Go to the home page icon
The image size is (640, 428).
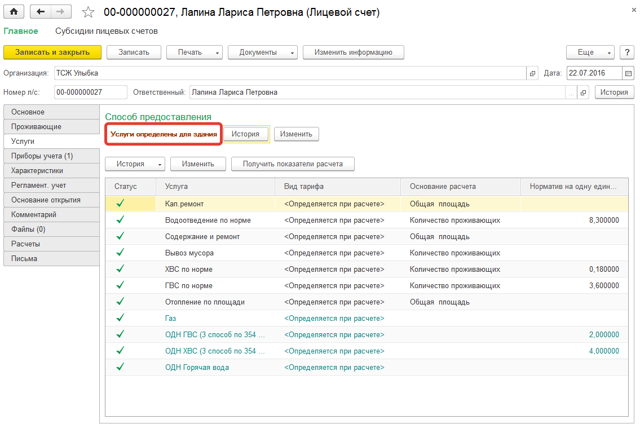point(13,12)
